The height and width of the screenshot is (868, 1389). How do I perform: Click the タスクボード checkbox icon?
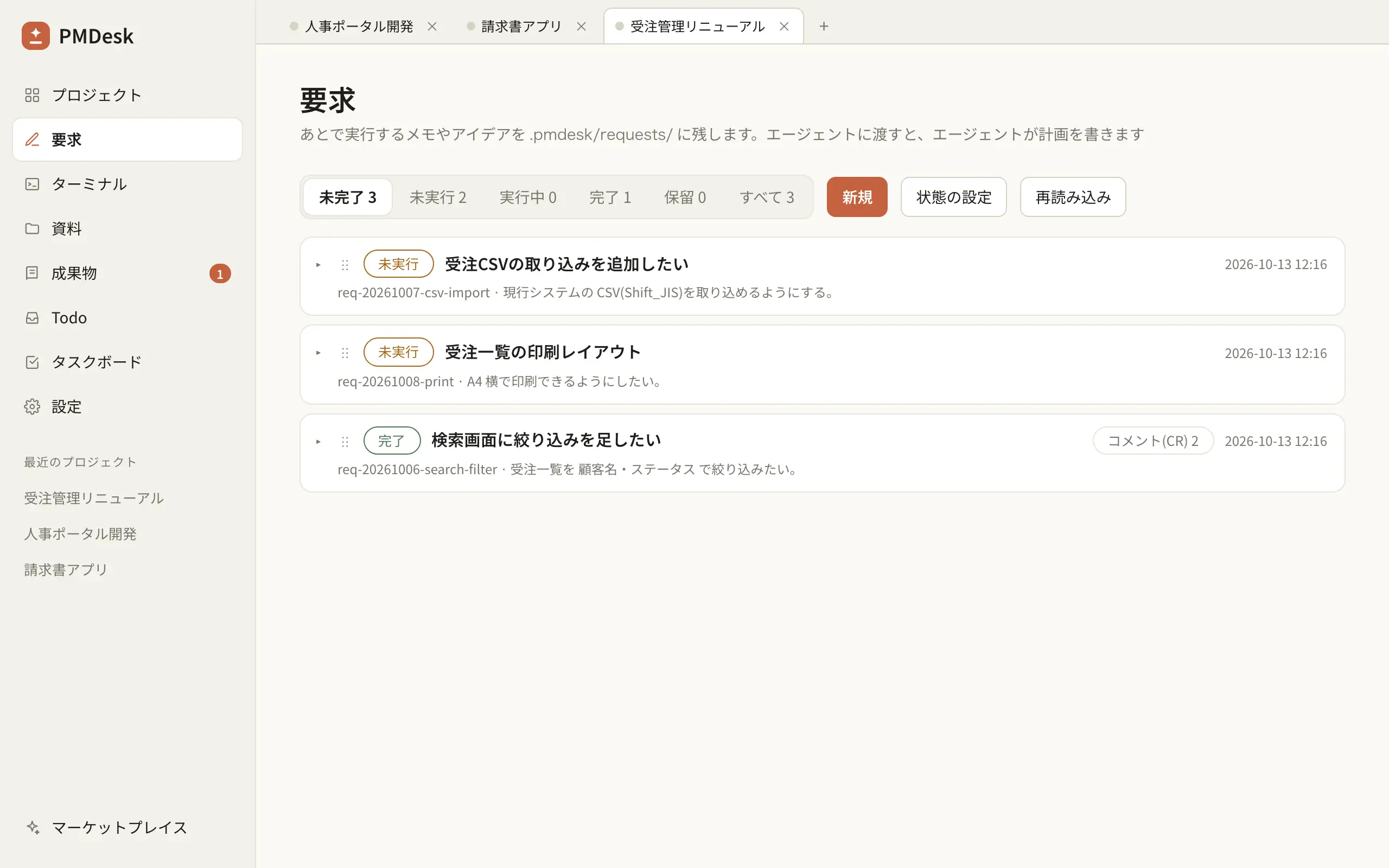pyautogui.click(x=32, y=362)
